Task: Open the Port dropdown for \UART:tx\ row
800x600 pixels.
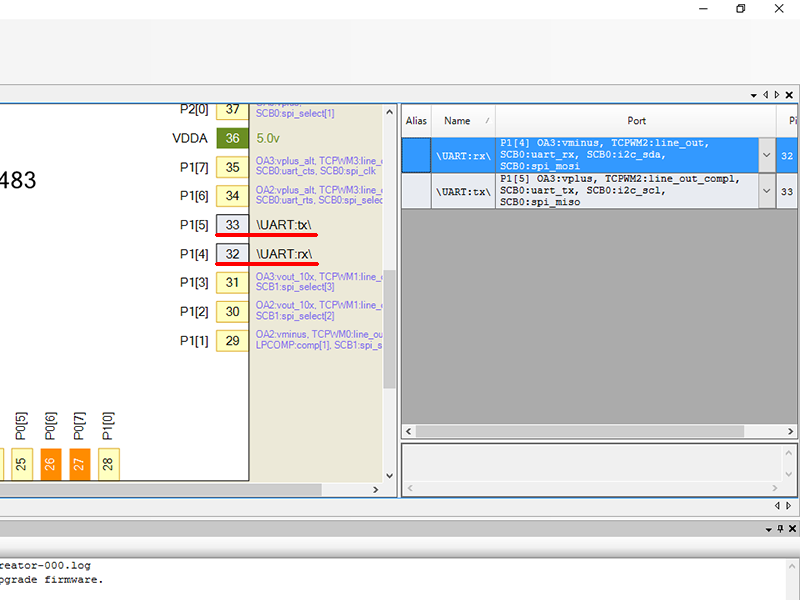Action: (766, 191)
